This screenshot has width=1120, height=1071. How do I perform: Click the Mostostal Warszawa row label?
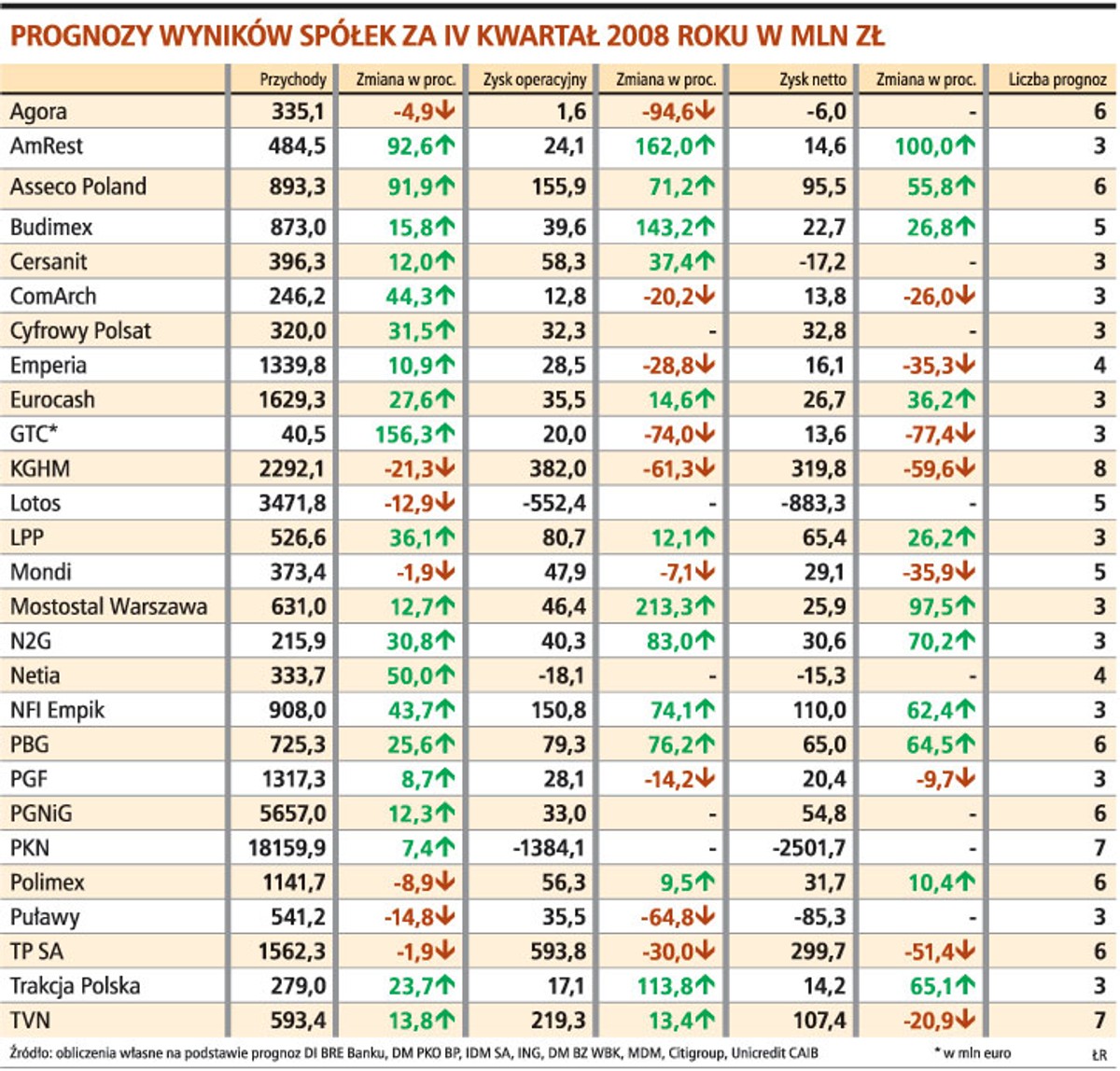108,607
